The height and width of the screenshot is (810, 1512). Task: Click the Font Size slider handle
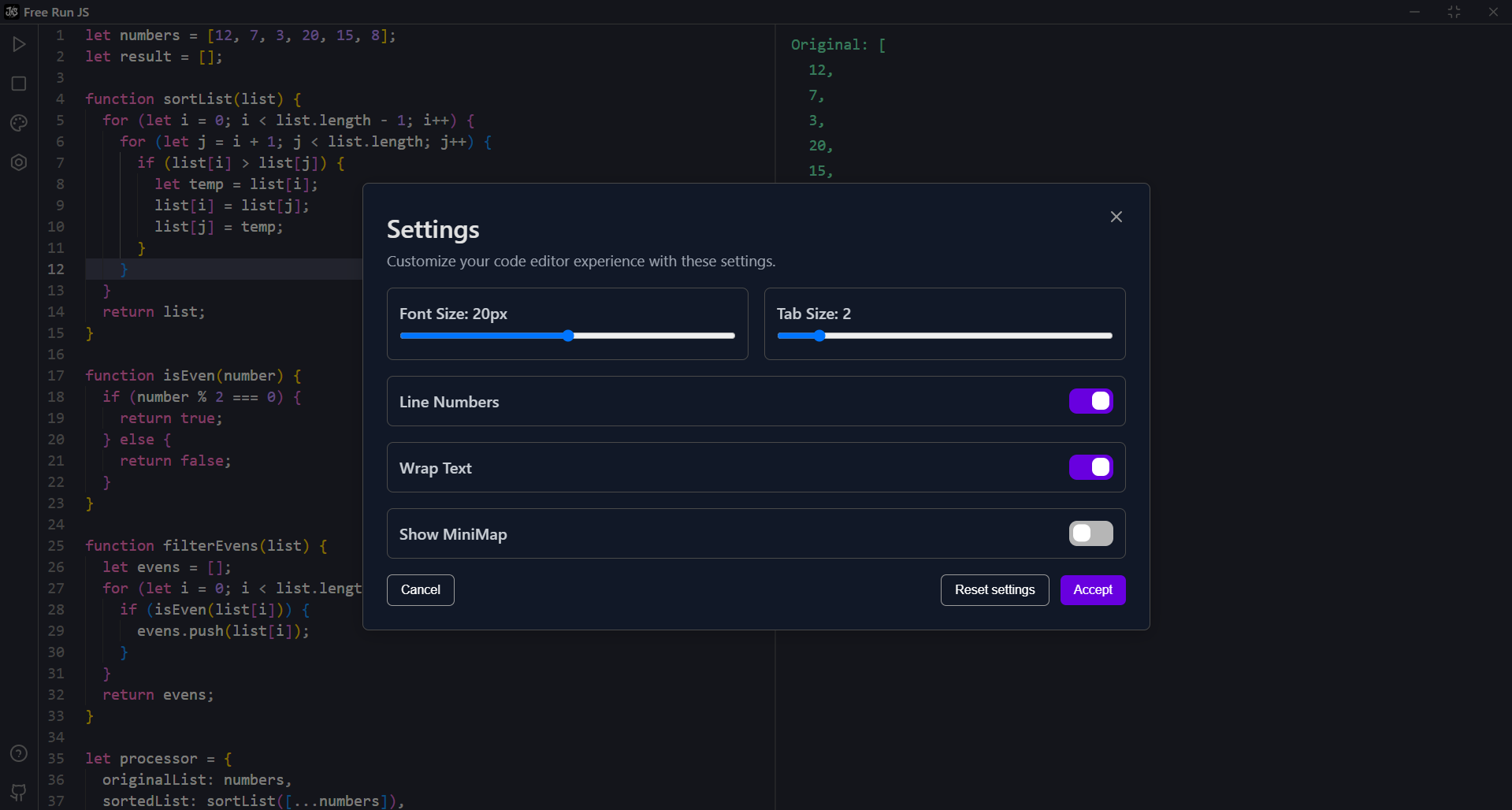pyautogui.click(x=568, y=336)
